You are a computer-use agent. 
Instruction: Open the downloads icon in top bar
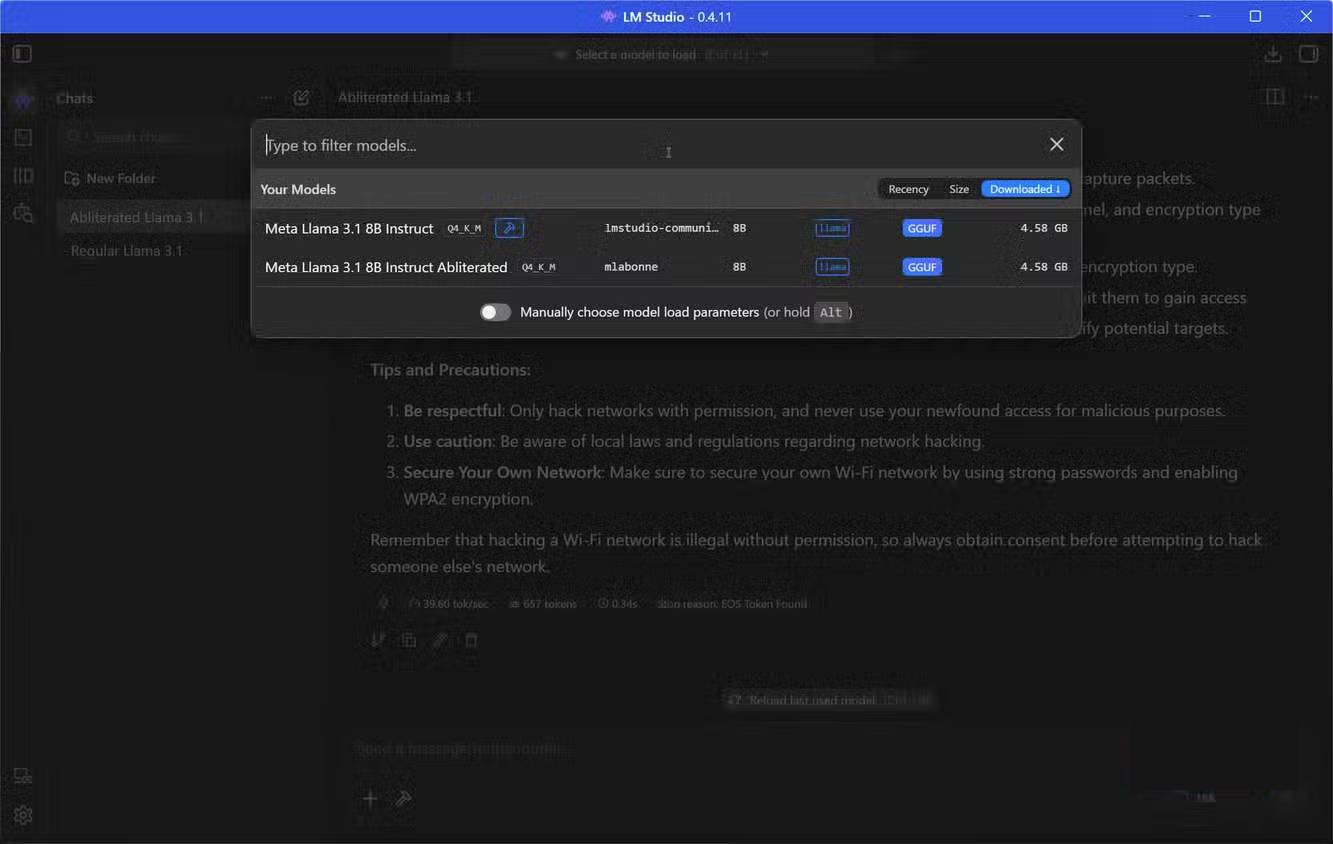point(1272,54)
